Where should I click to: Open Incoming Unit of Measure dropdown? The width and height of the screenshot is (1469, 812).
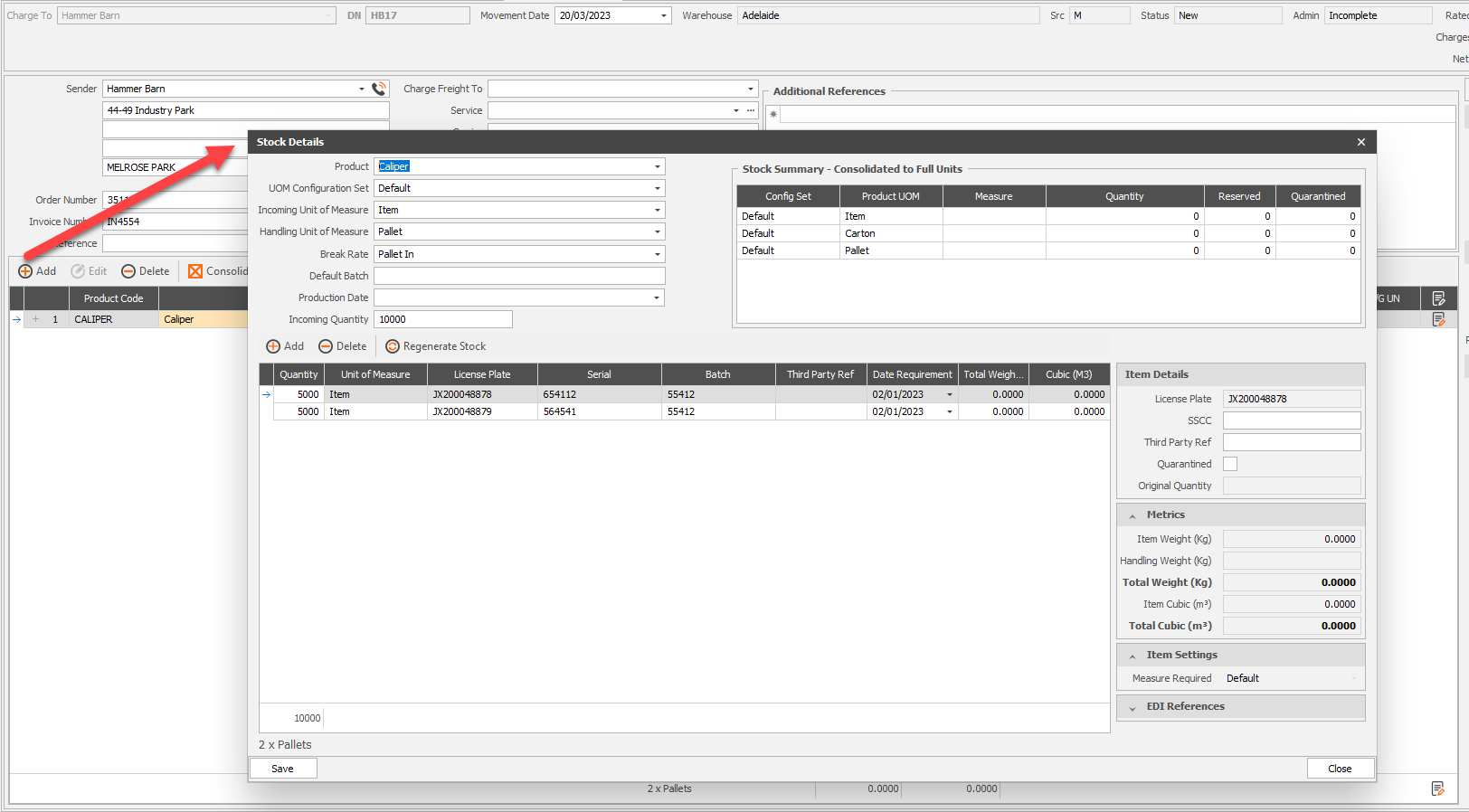point(658,210)
